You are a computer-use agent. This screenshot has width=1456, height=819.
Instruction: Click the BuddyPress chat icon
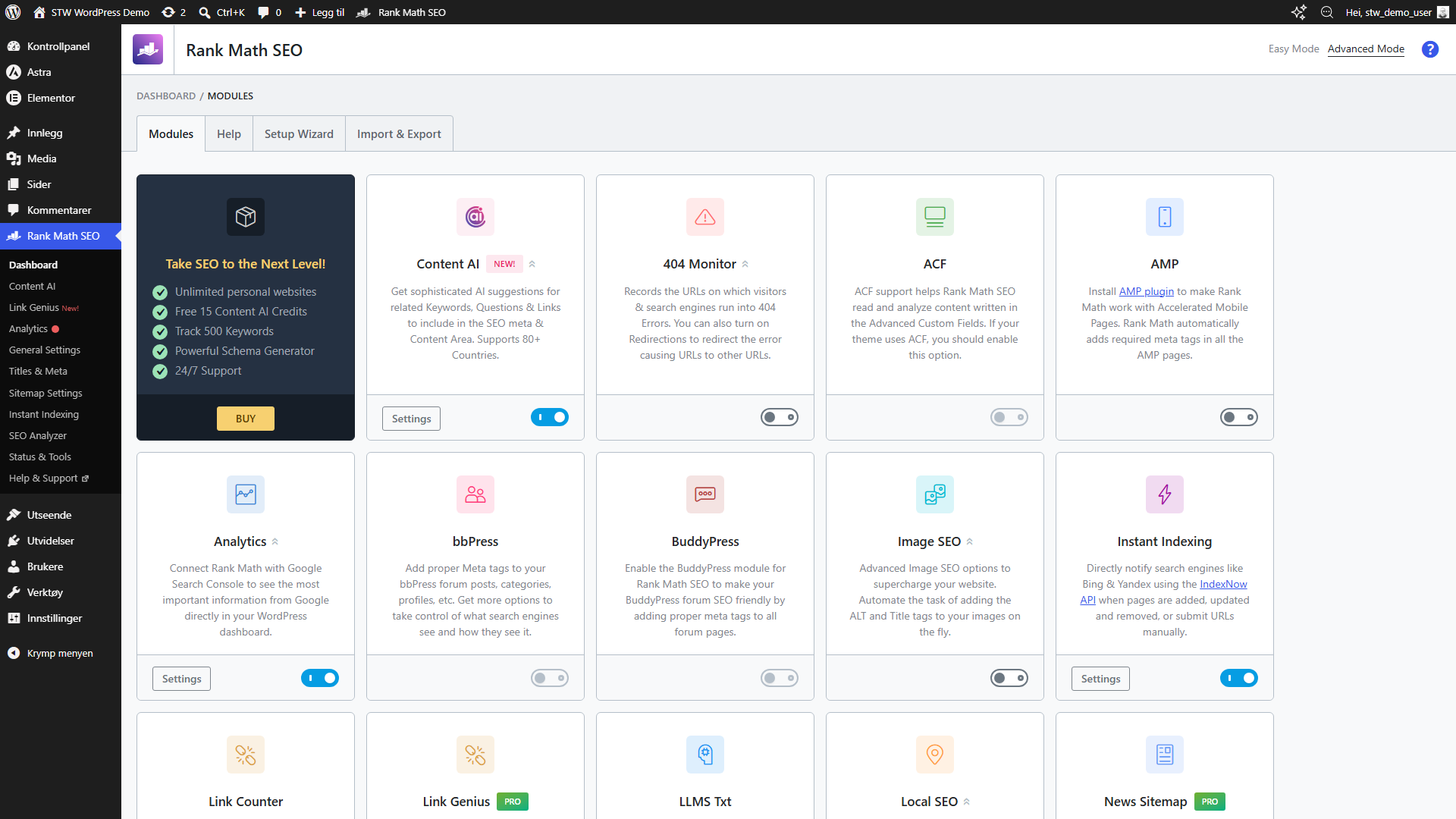tap(705, 494)
